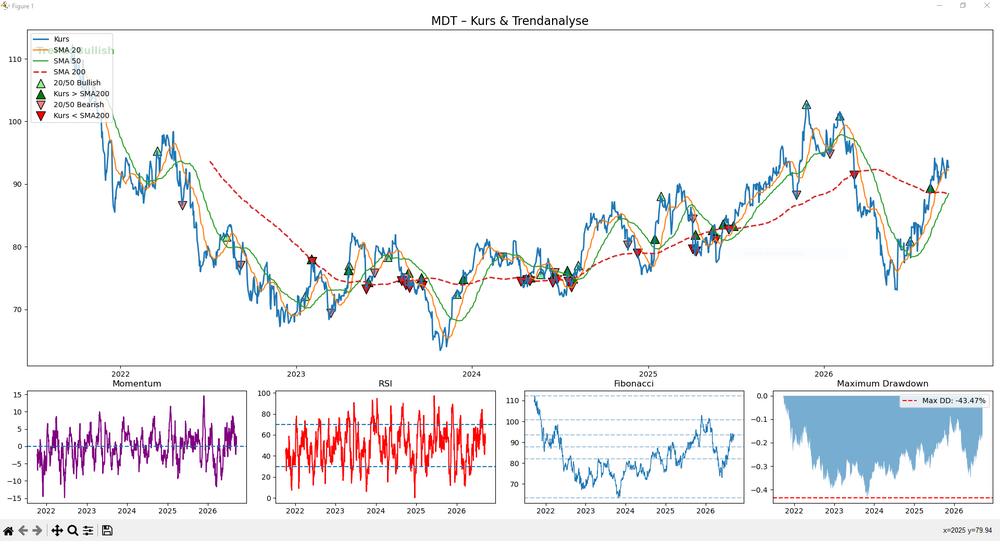Click the Fibonacci subplot title
This screenshot has width=1000, height=541.
tap(633, 383)
